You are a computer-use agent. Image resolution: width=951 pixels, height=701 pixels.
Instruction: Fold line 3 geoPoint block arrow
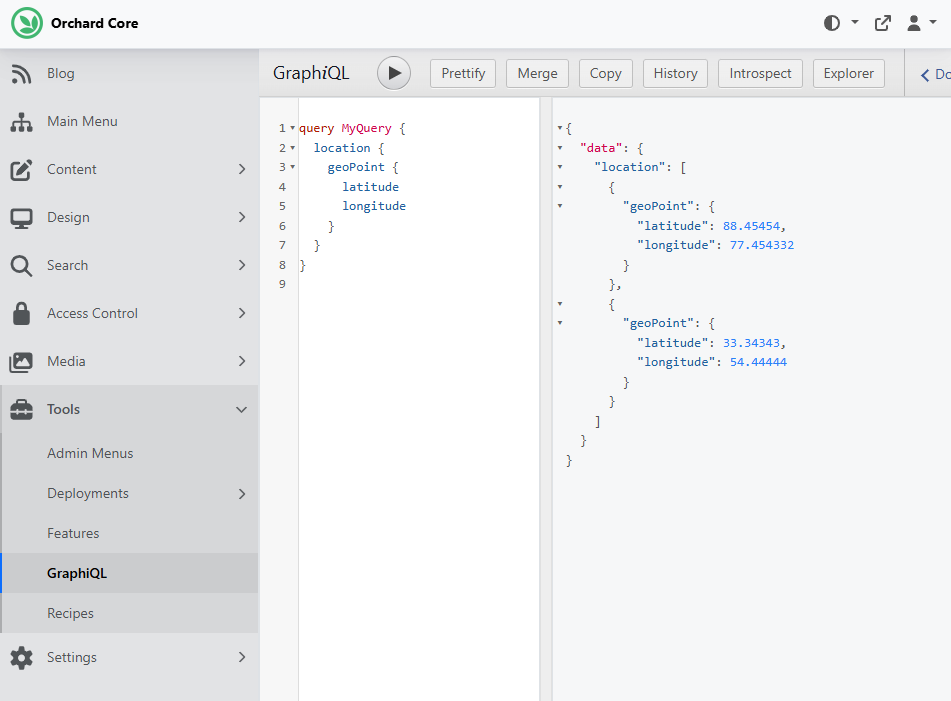coord(293,167)
